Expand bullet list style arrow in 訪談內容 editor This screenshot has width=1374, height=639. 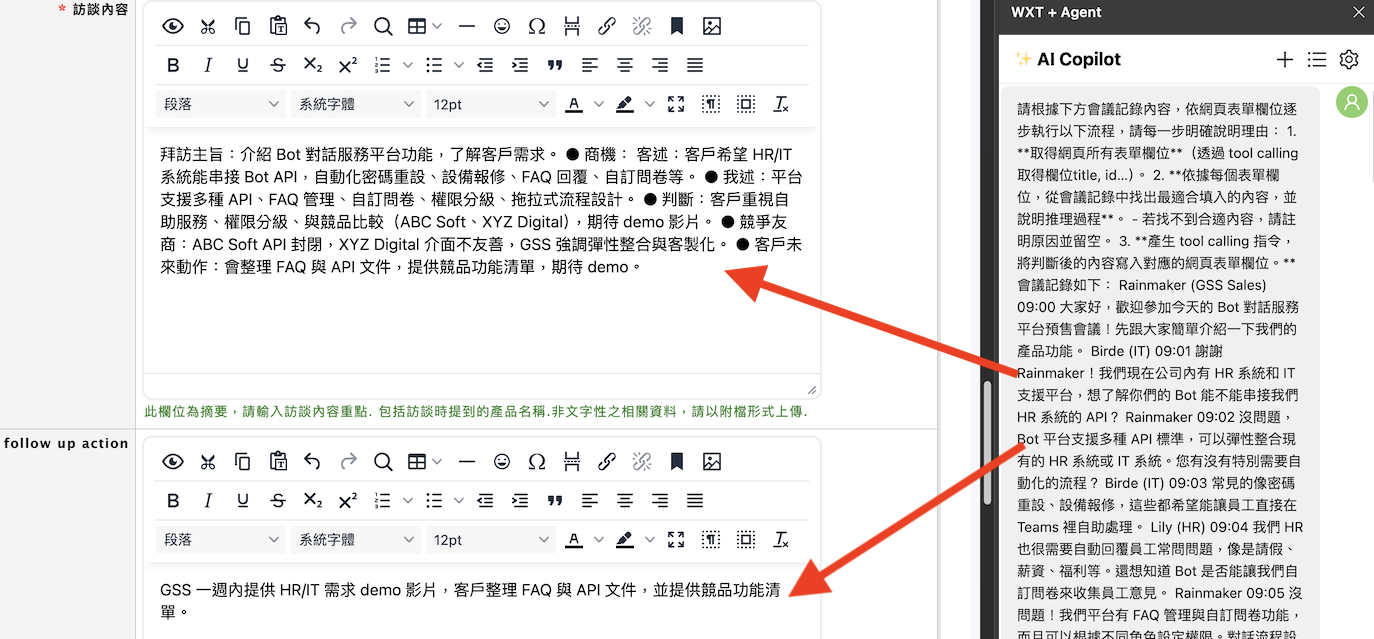pyautogui.click(x=459, y=65)
